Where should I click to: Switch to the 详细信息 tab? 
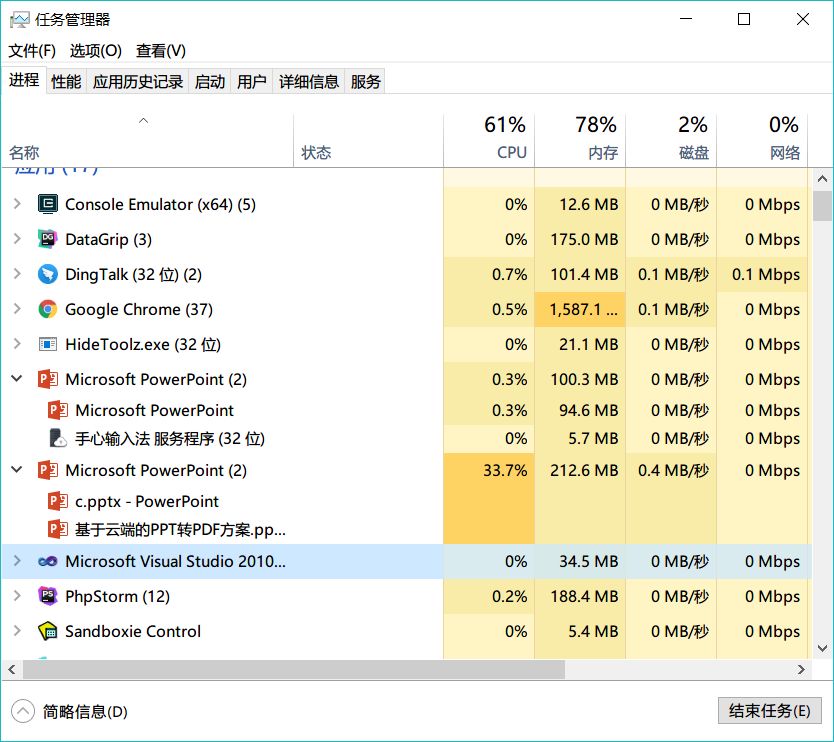click(x=308, y=81)
